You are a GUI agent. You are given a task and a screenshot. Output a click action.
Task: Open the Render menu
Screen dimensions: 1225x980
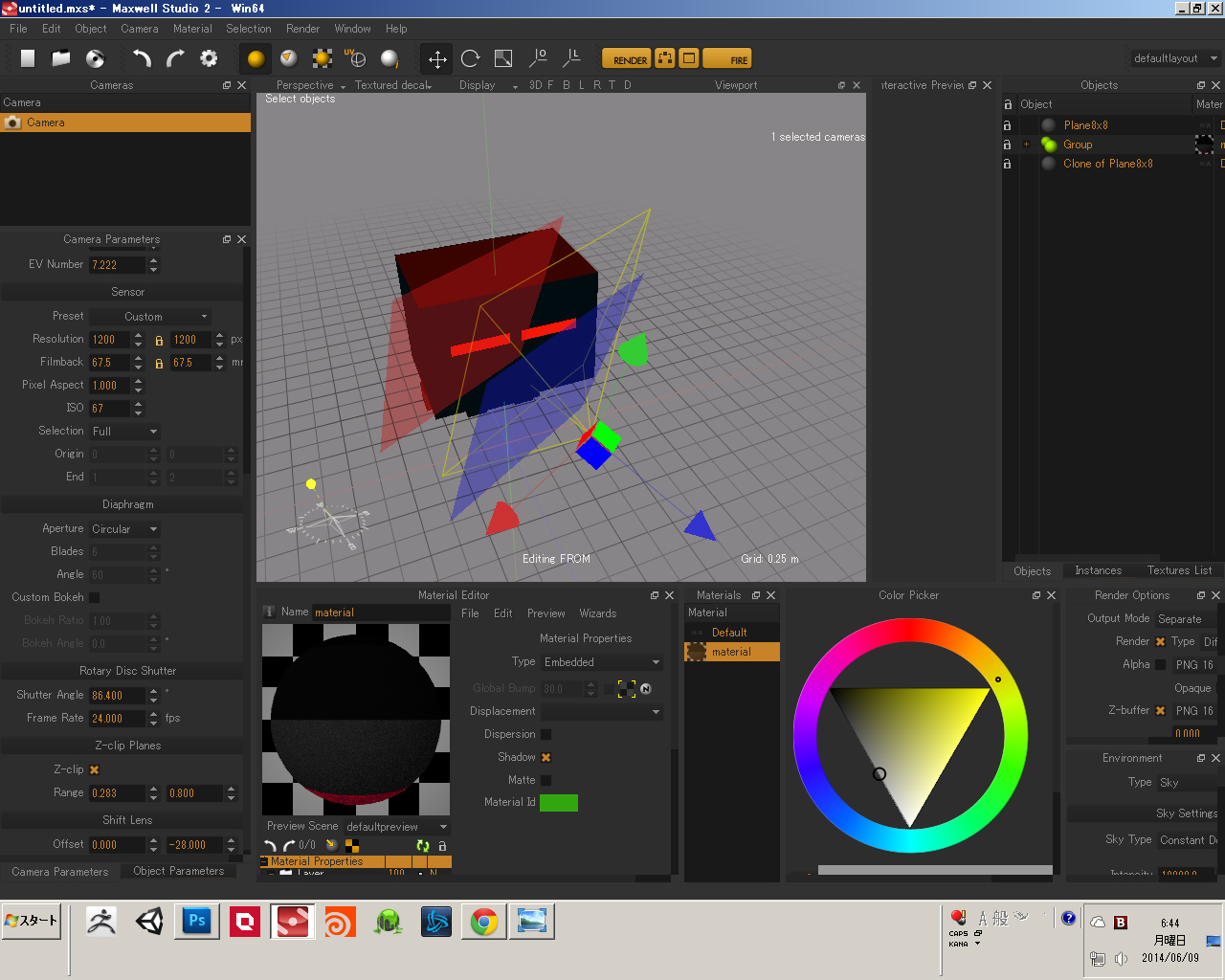point(303,29)
